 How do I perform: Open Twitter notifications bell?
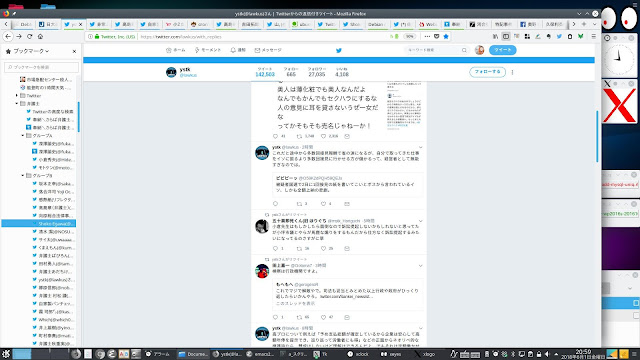[238, 50]
